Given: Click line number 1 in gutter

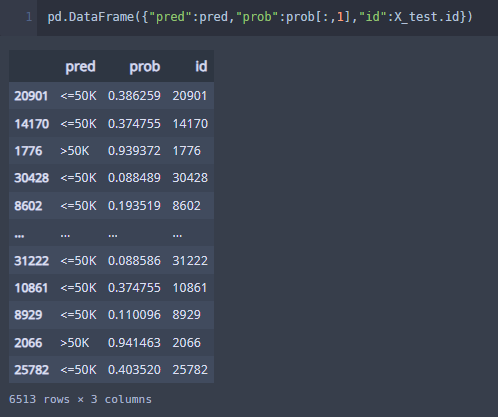Looking at the screenshot, I should tap(29, 17).
